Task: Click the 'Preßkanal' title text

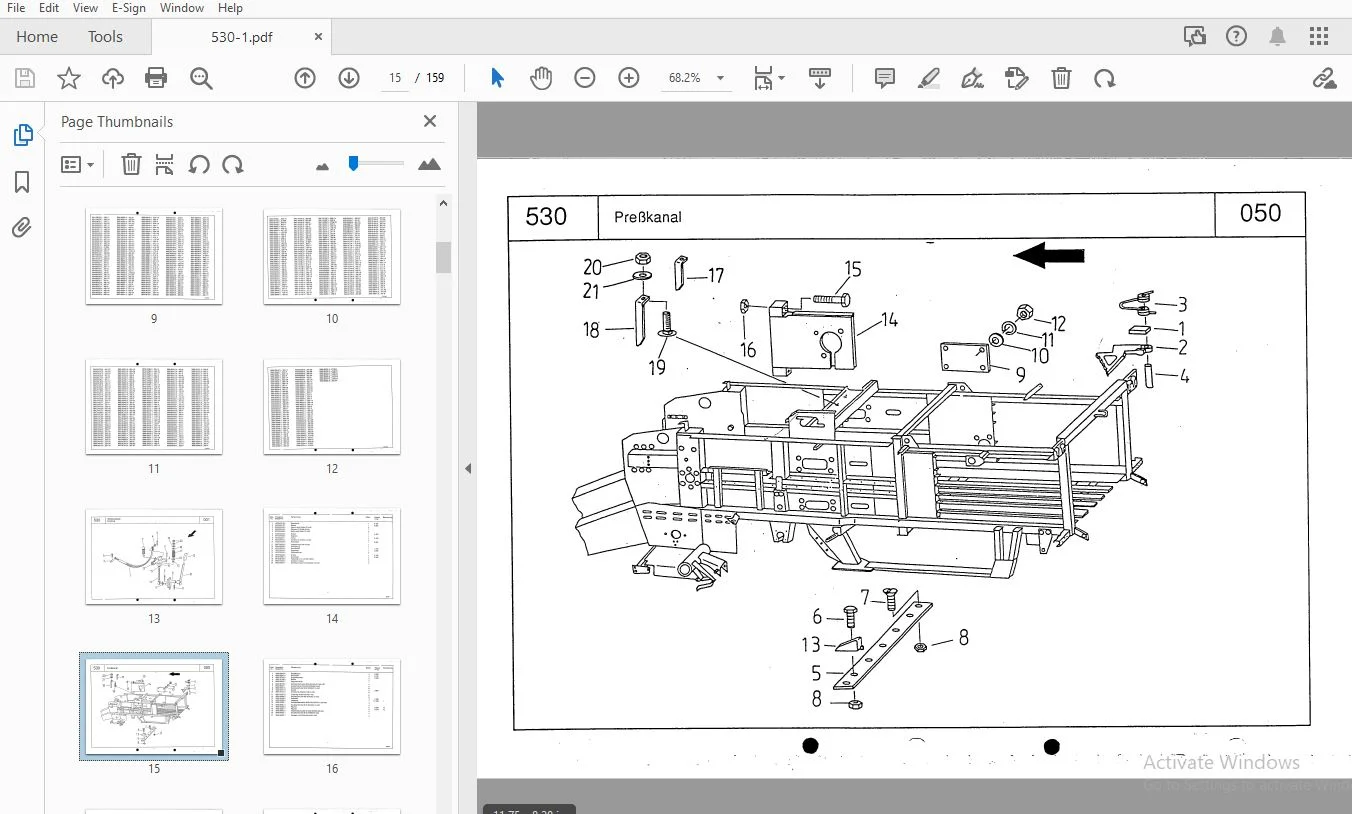Action: [648, 217]
